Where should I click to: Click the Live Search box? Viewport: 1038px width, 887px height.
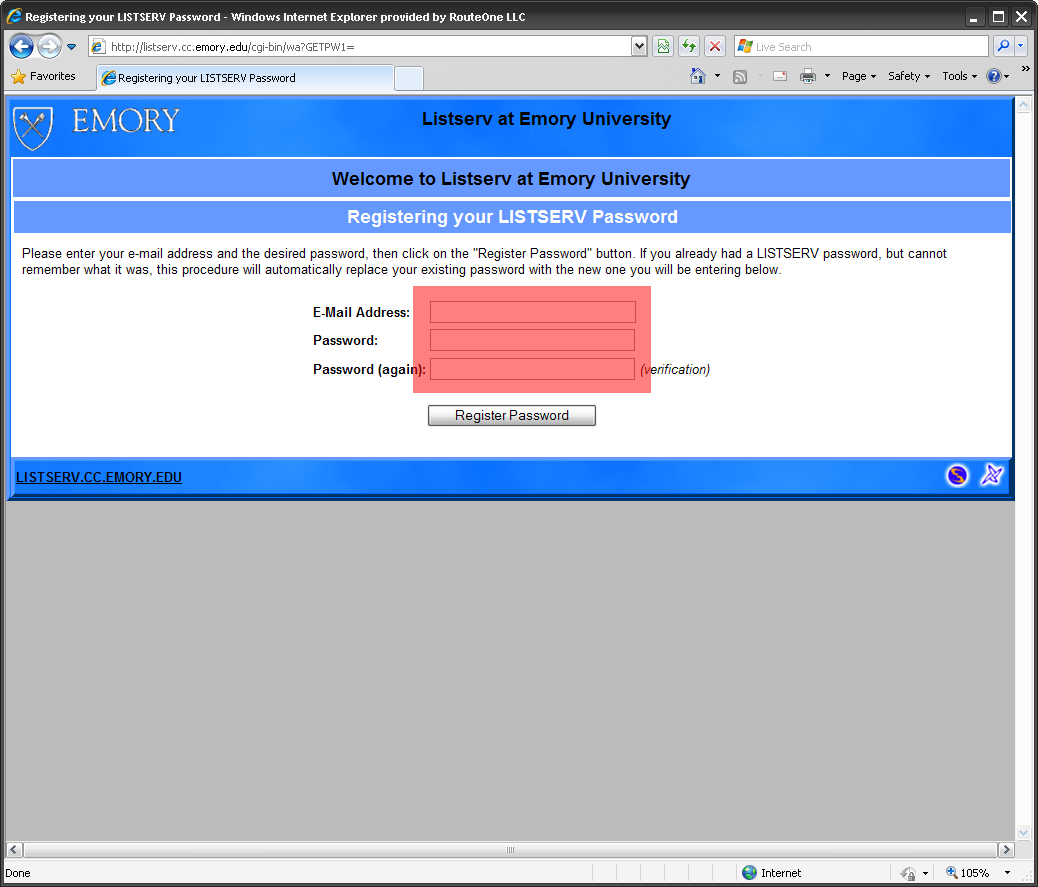[861, 46]
